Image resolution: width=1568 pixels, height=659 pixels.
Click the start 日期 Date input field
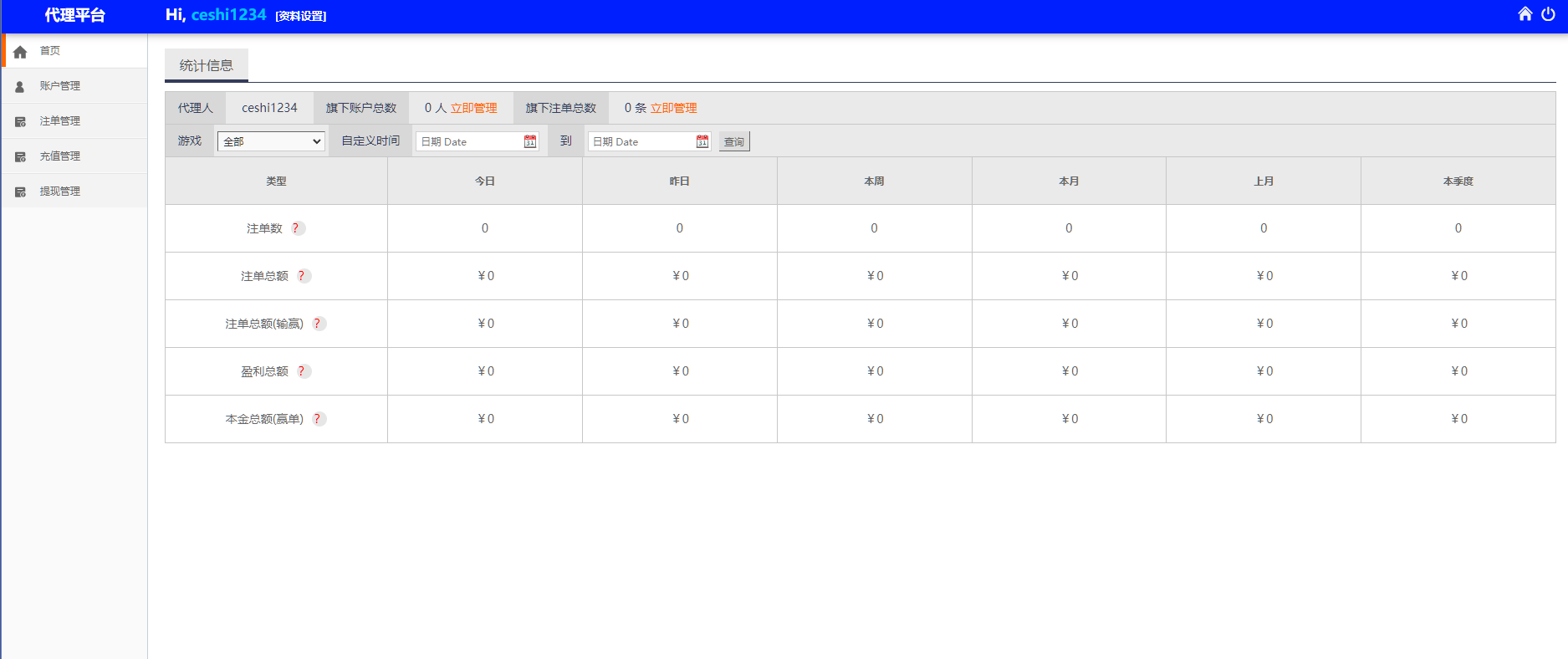pyautogui.click(x=469, y=141)
